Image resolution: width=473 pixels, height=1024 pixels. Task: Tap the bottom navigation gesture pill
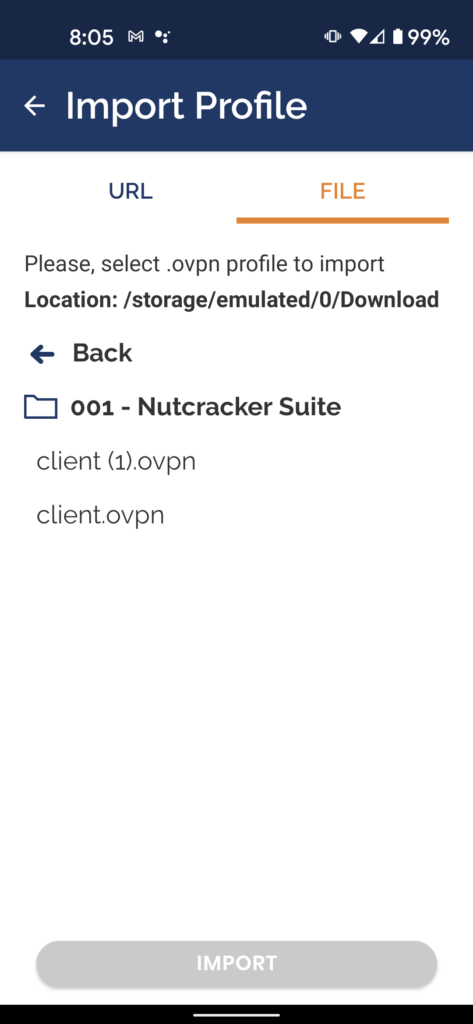pyautogui.click(x=236, y=1014)
